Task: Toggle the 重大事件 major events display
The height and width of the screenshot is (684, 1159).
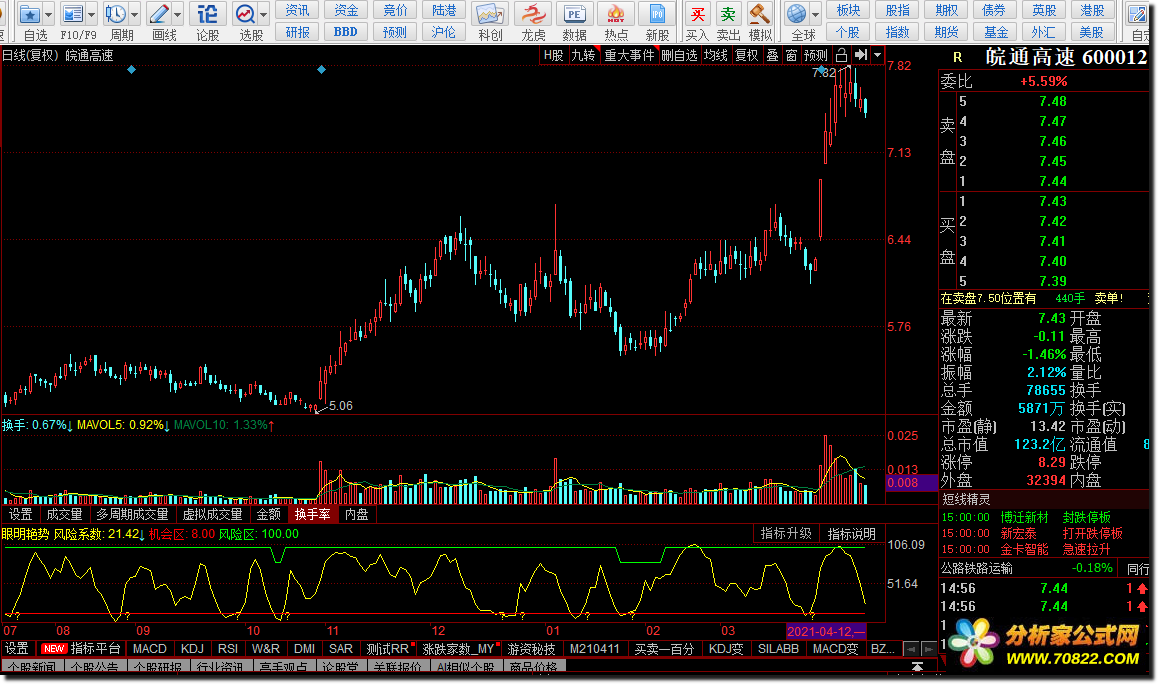Action: pyautogui.click(x=629, y=55)
